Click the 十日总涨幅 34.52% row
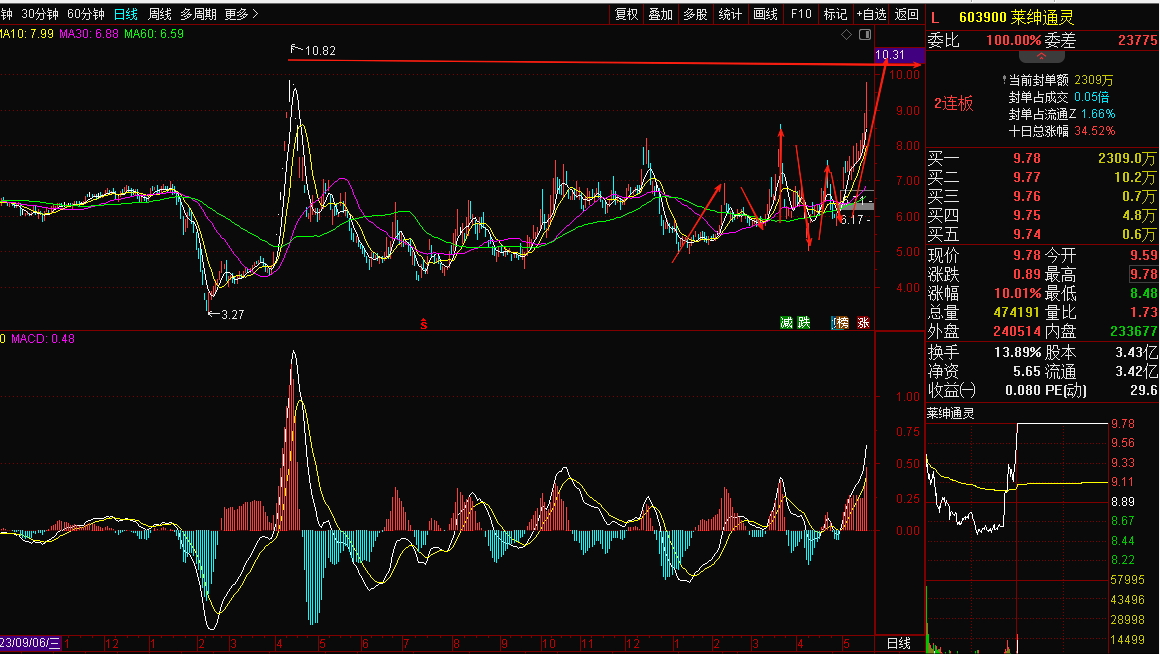Screen dimensions: 1160x654 (x=1062, y=131)
